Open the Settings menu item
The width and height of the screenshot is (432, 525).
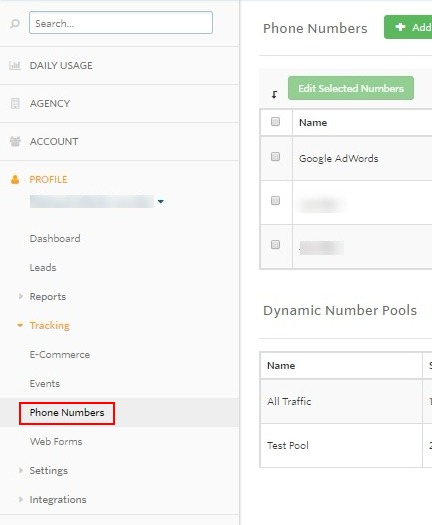click(49, 471)
